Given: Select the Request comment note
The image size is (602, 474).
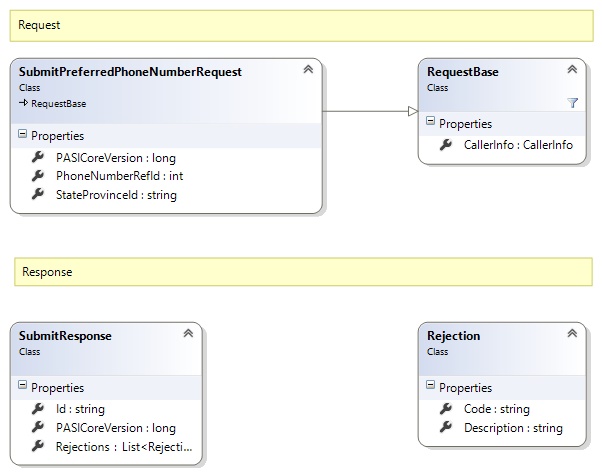Looking at the screenshot, I should [x=300, y=25].
